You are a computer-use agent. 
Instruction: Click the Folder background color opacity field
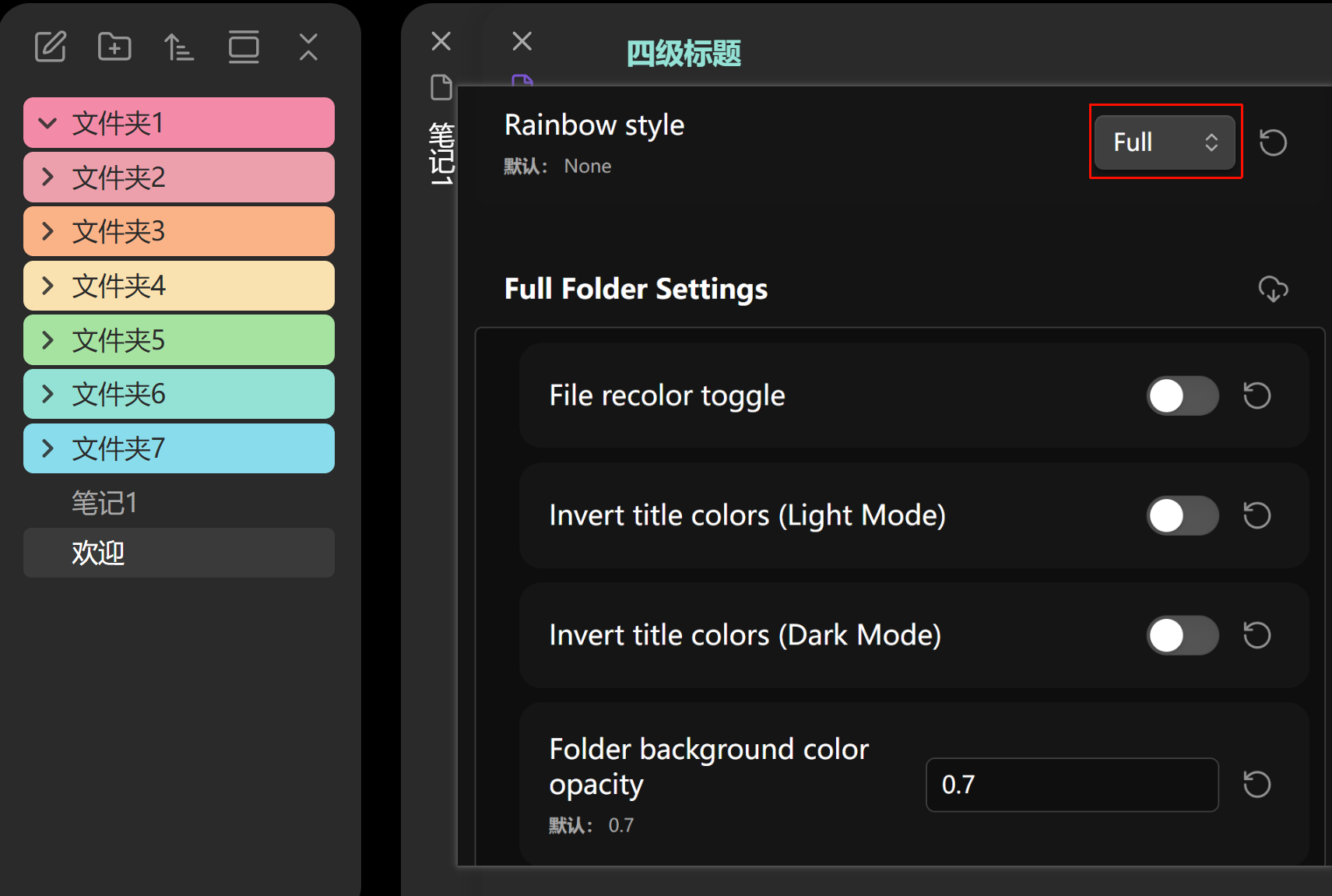pyautogui.click(x=1071, y=785)
